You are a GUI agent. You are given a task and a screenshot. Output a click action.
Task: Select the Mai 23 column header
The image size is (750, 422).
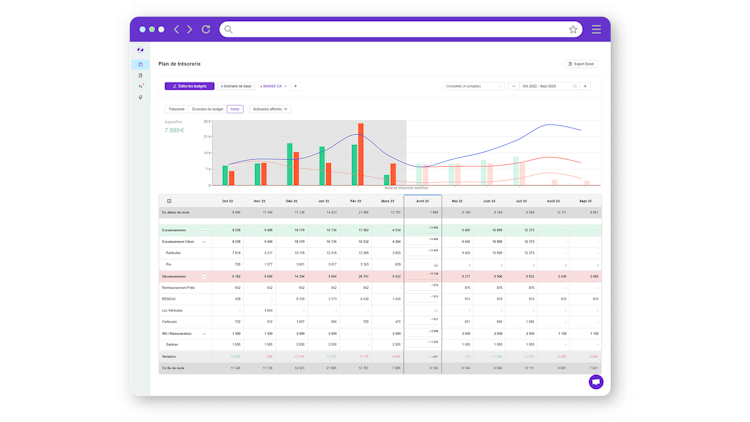[457, 201]
